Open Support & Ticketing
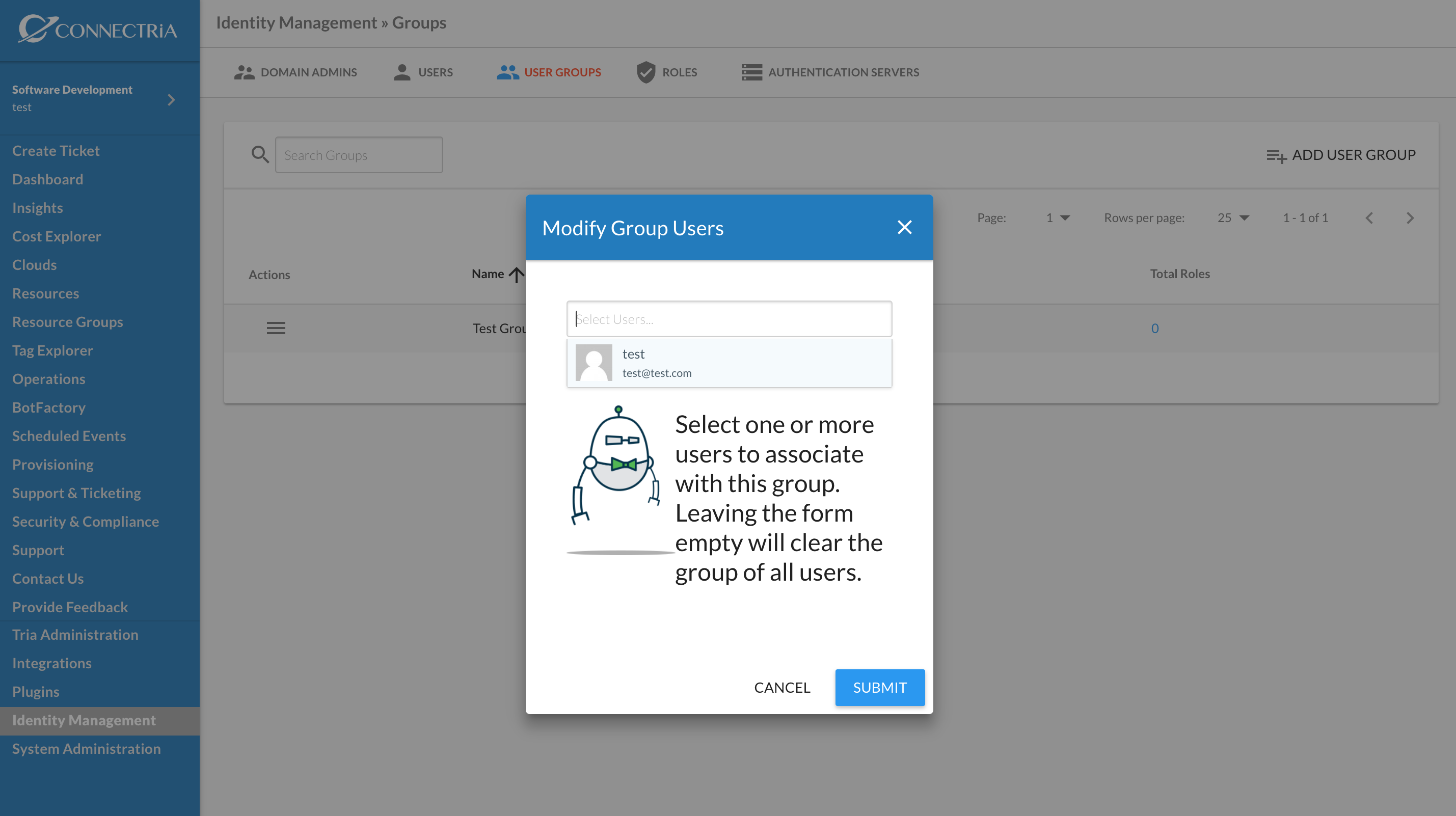This screenshot has width=1456, height=816. coord(76,493)
